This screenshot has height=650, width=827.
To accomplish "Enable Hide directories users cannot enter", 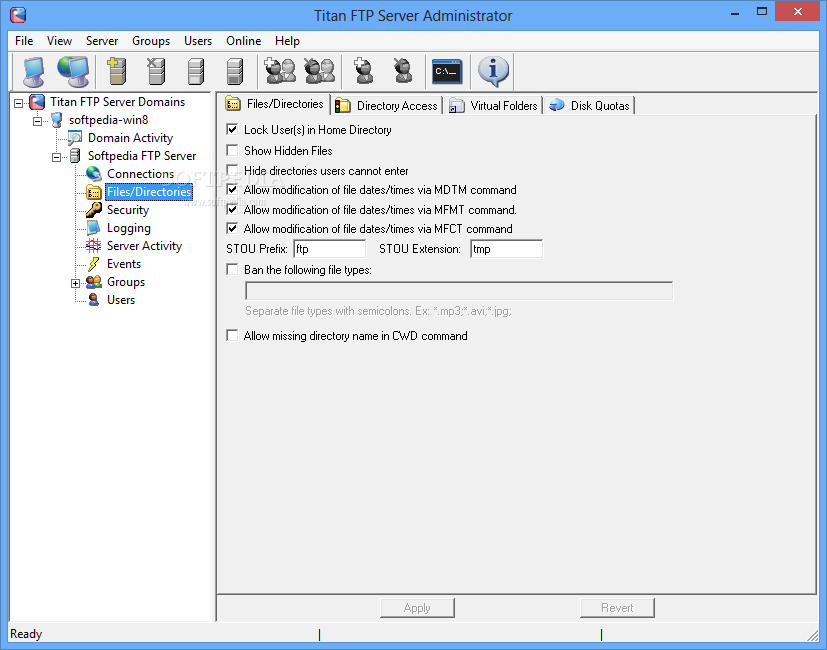I will click(232, 170).
